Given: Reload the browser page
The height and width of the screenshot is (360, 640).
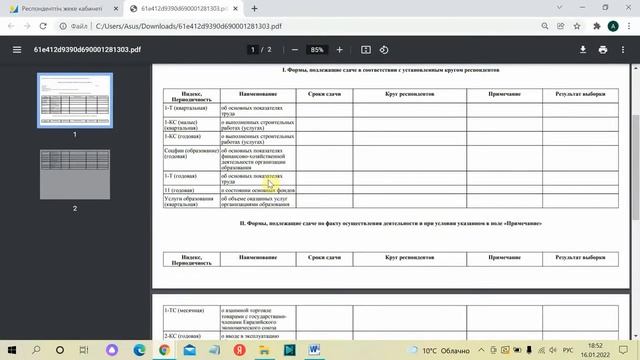Looking at the screenshot, I should (x=43, y=26).
